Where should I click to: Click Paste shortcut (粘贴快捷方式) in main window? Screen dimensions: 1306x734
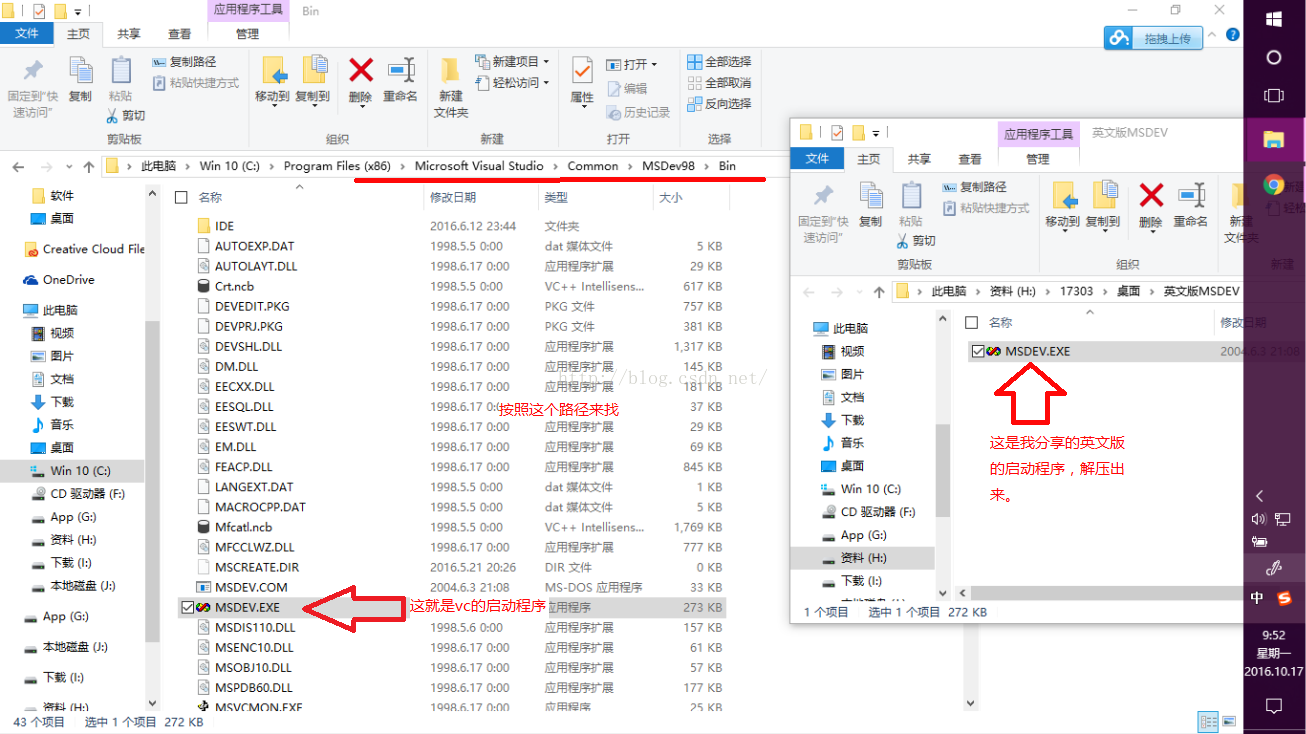click(196, 83)
